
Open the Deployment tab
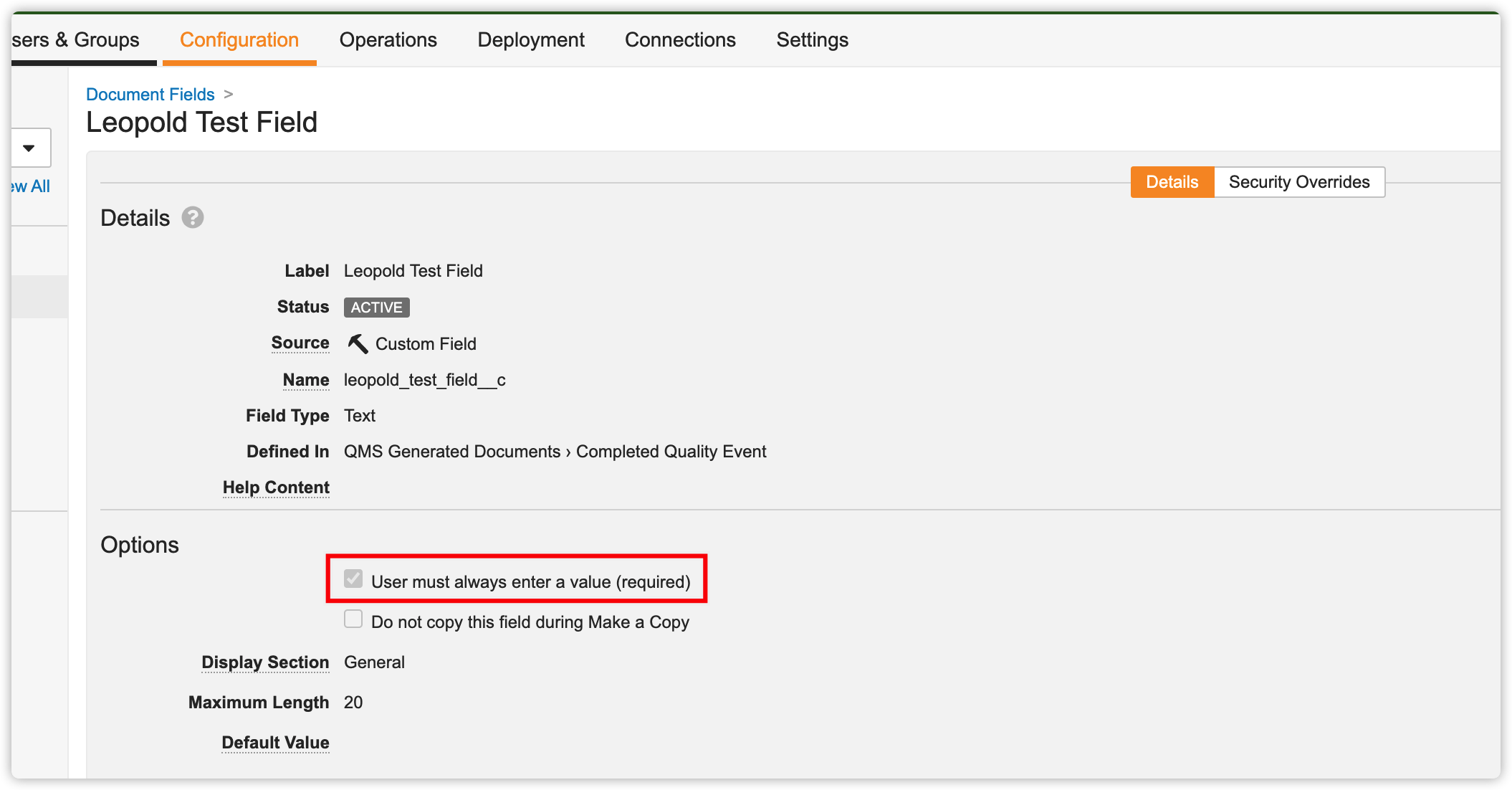click(x=530, y=40)
